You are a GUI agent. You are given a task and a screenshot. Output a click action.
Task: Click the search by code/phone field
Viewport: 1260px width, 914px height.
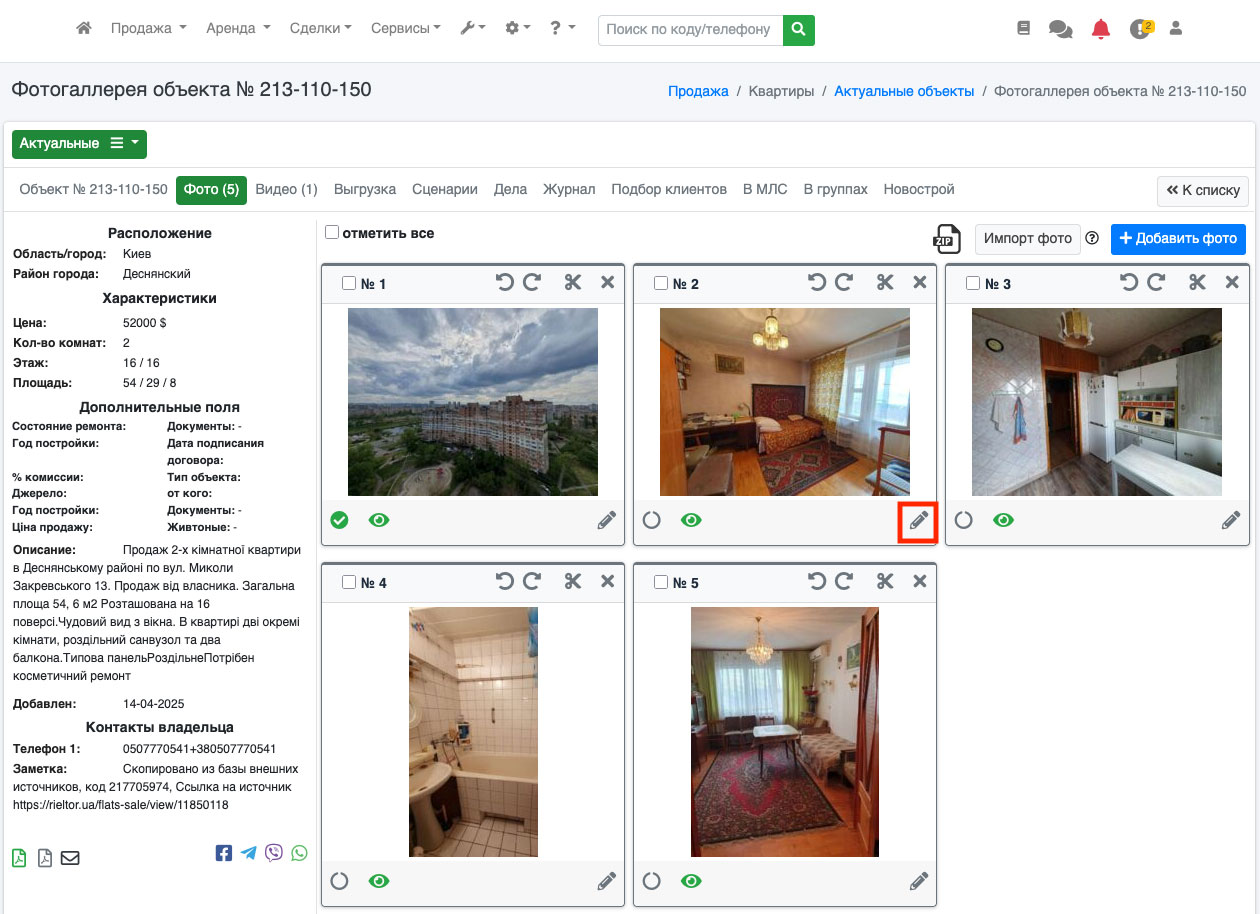click(x=690, y=30)
